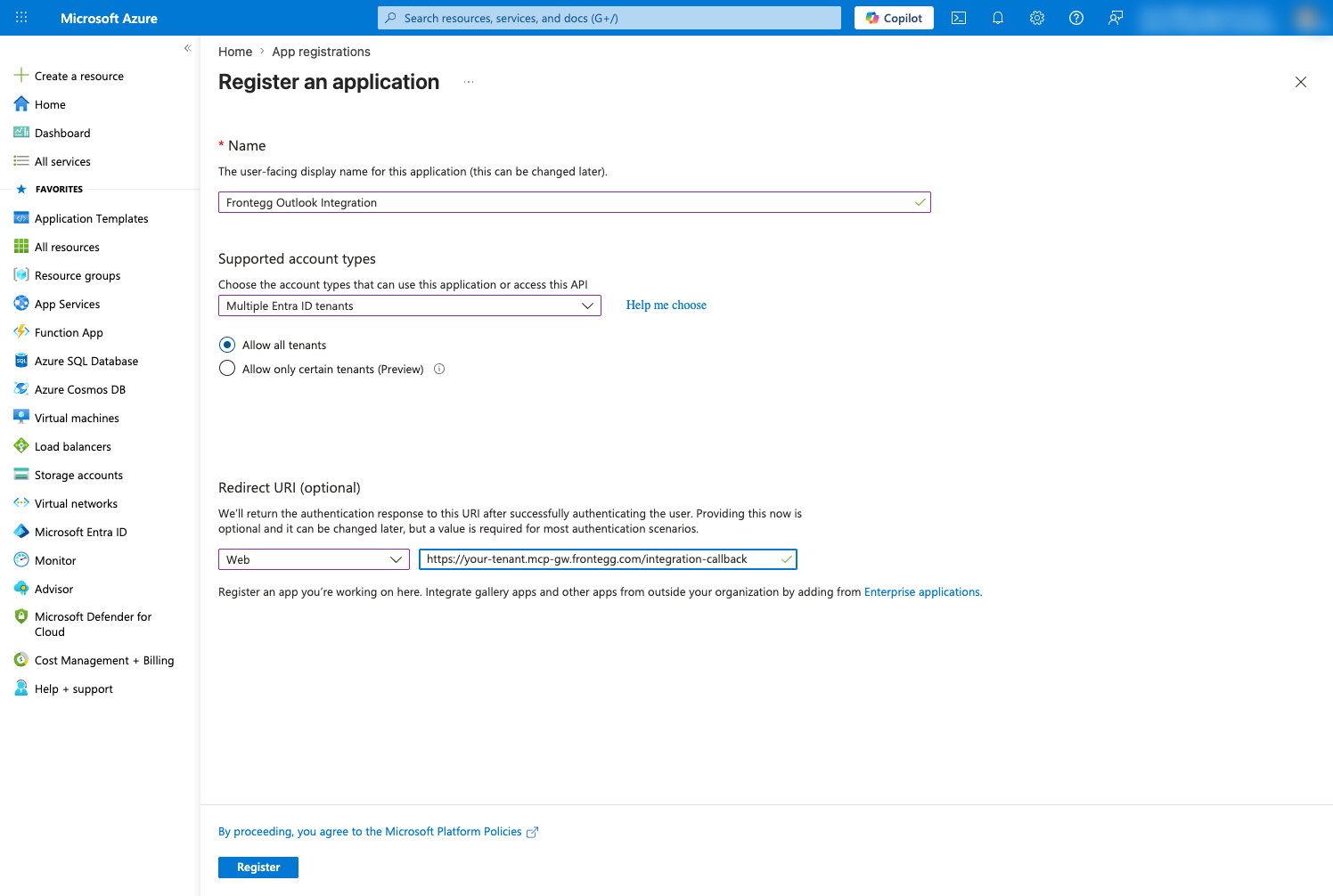Image resolution: width=1333 pixels, height=896 pixels.
Task: Click the Virtual machines icon
Action: pyautogui.click(x=21, y=418)
